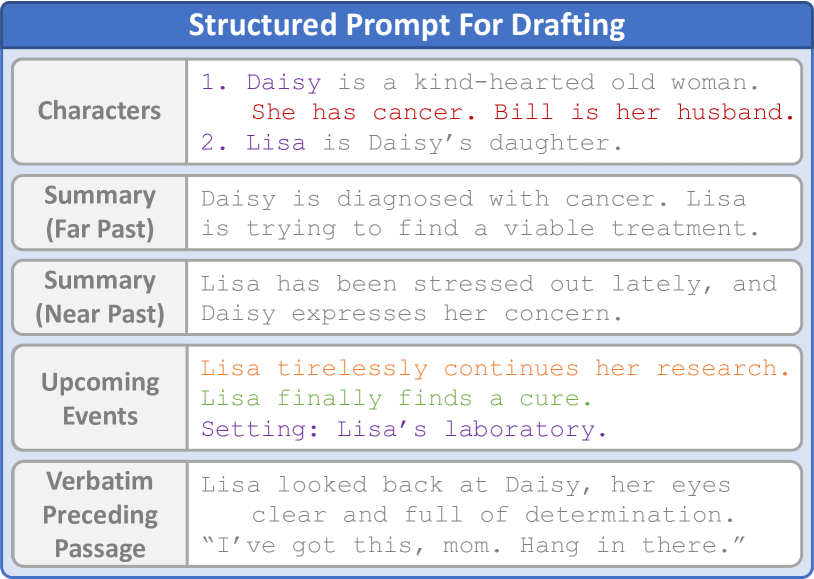Click Daisy expresses her concern text
This screenshot has height=579, width=814.
click(x=412, y=314)
